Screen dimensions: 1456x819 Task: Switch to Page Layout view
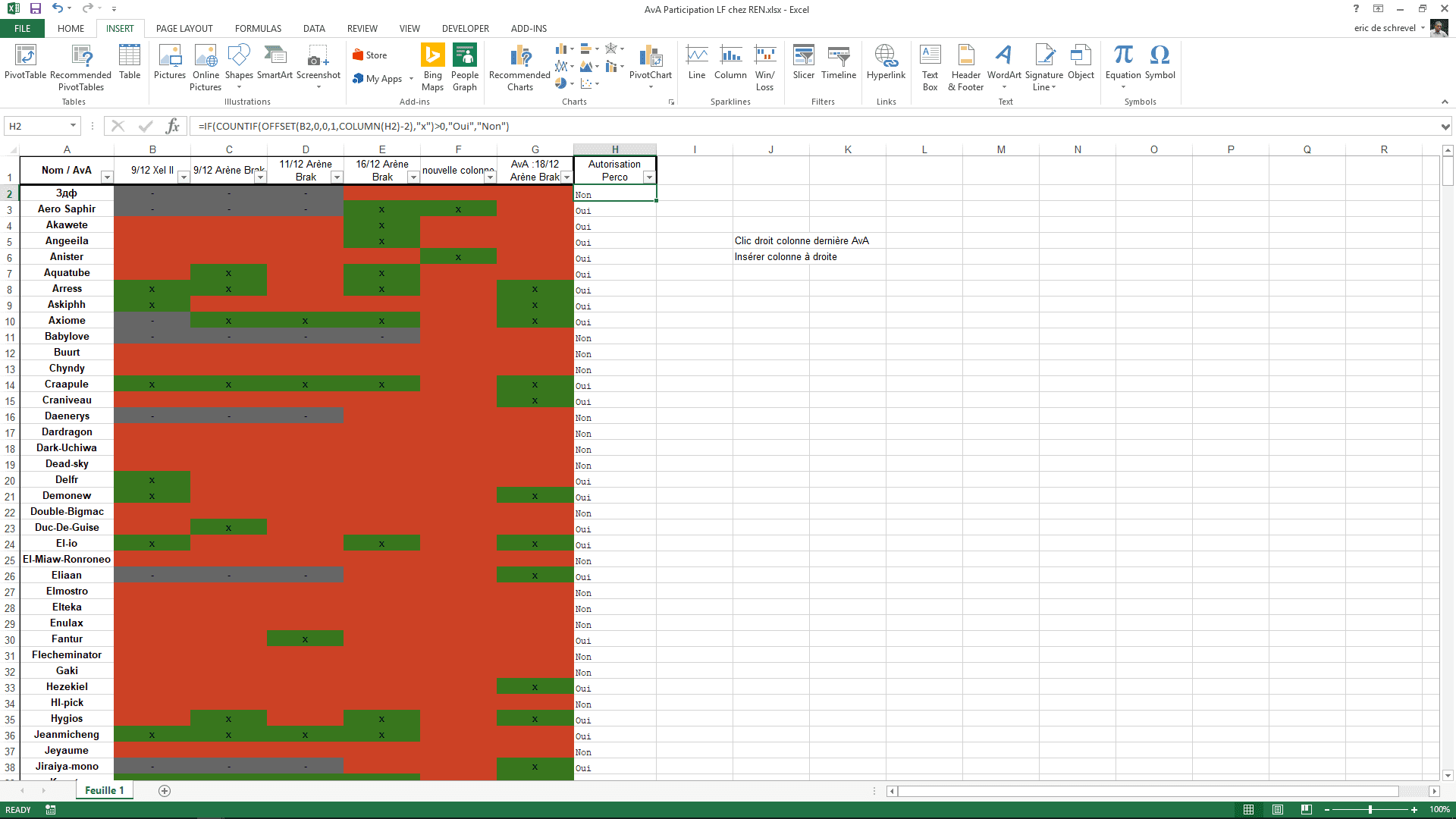[1278, 810]
